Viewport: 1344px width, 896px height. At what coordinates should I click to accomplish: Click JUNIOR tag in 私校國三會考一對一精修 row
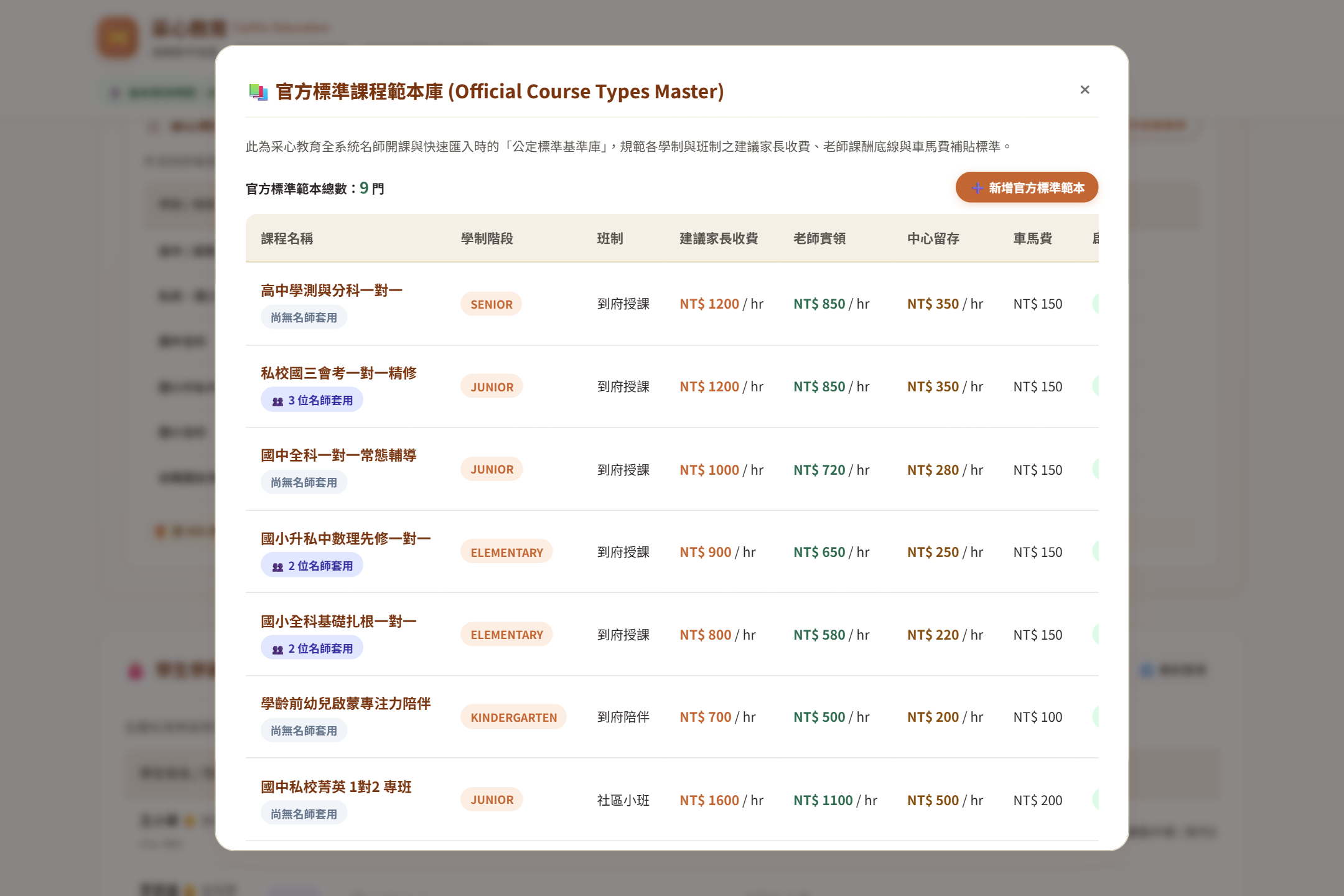pos(492,387)
